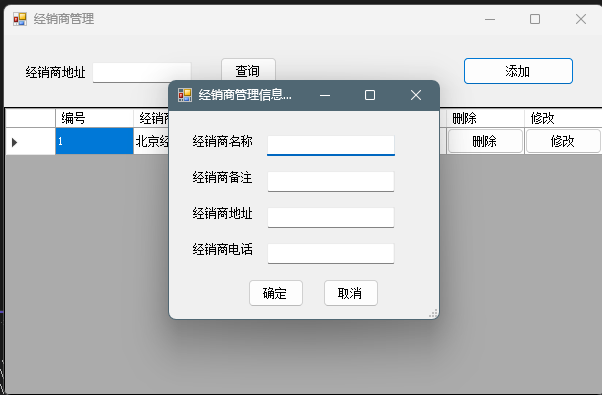
Task: Close the main 经销商管理 window
Action: click(580, 19)
